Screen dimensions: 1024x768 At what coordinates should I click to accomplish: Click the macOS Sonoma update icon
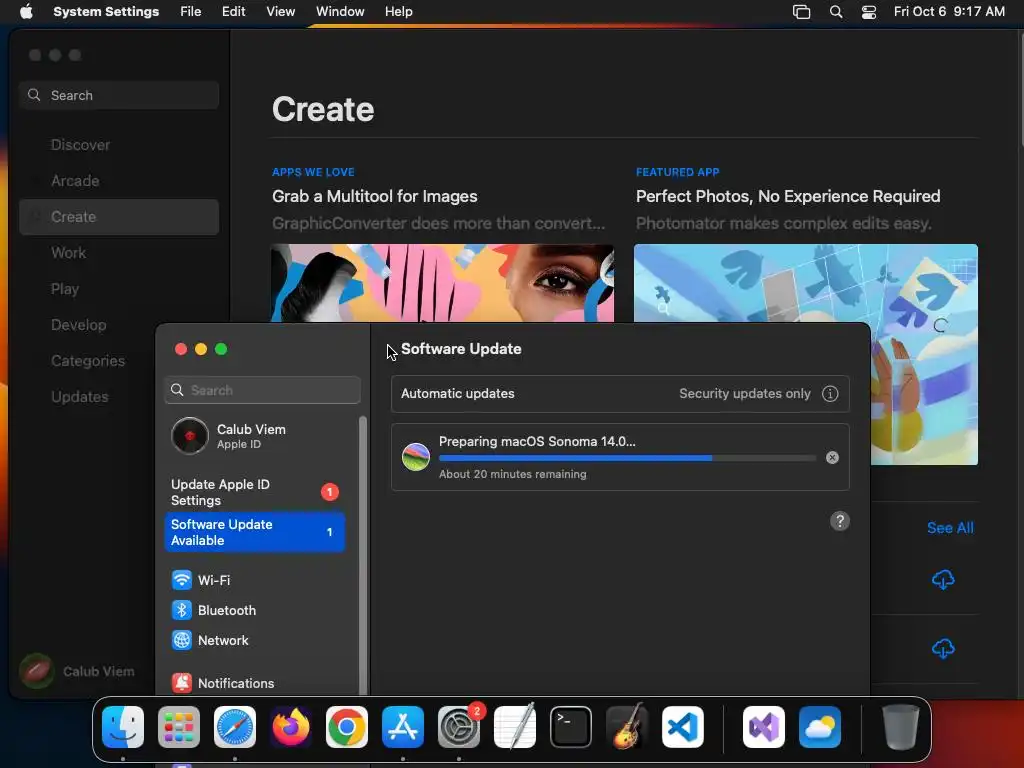tap(416, 456)
